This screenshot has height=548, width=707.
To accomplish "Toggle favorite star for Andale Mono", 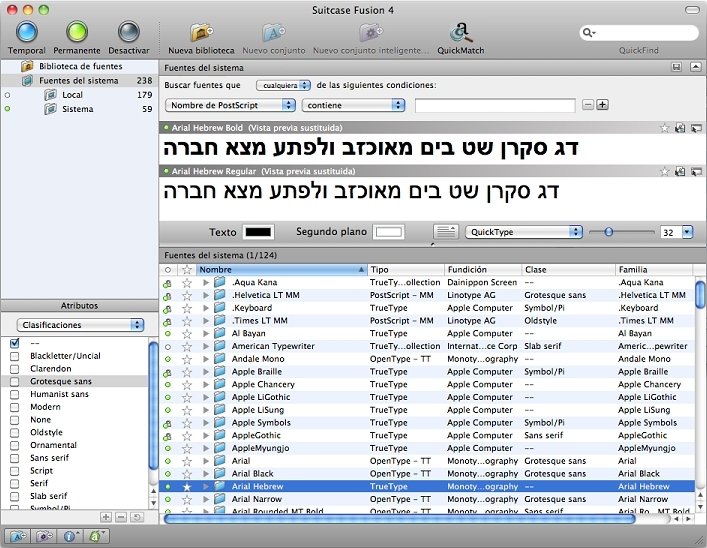I will click(x=187, y=359).
